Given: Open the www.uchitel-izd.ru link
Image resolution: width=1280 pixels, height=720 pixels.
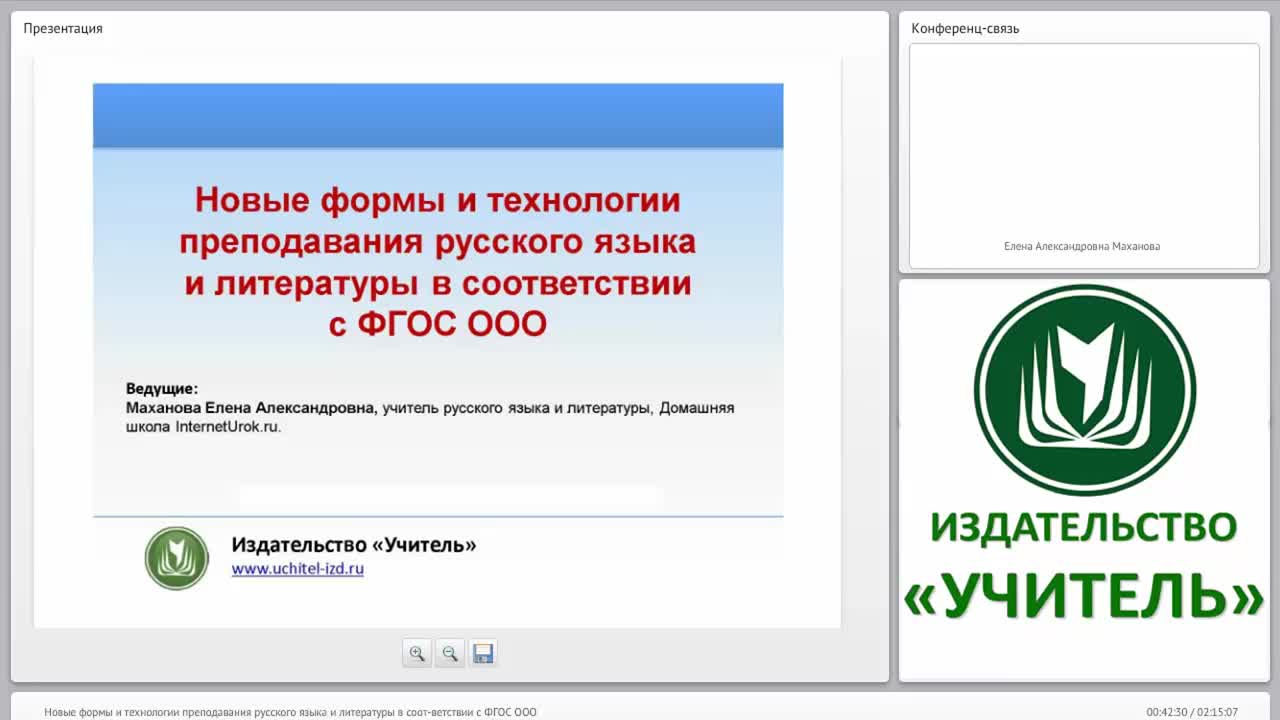Looking at the screenshot, I should pyautogui.click(x=298, y=569).
